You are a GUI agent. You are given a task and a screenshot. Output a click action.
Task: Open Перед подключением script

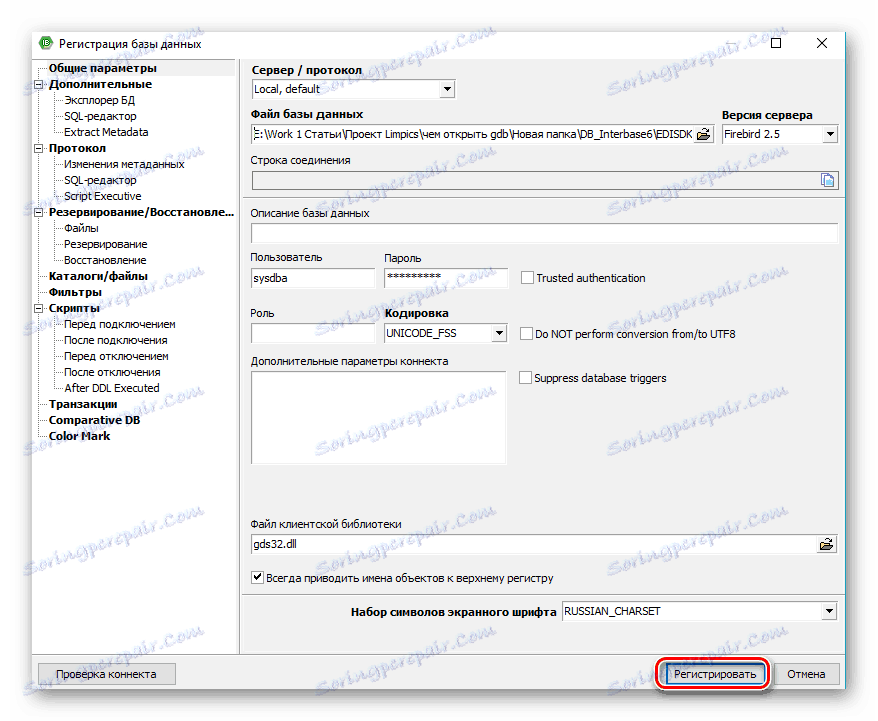click(119, 324)
